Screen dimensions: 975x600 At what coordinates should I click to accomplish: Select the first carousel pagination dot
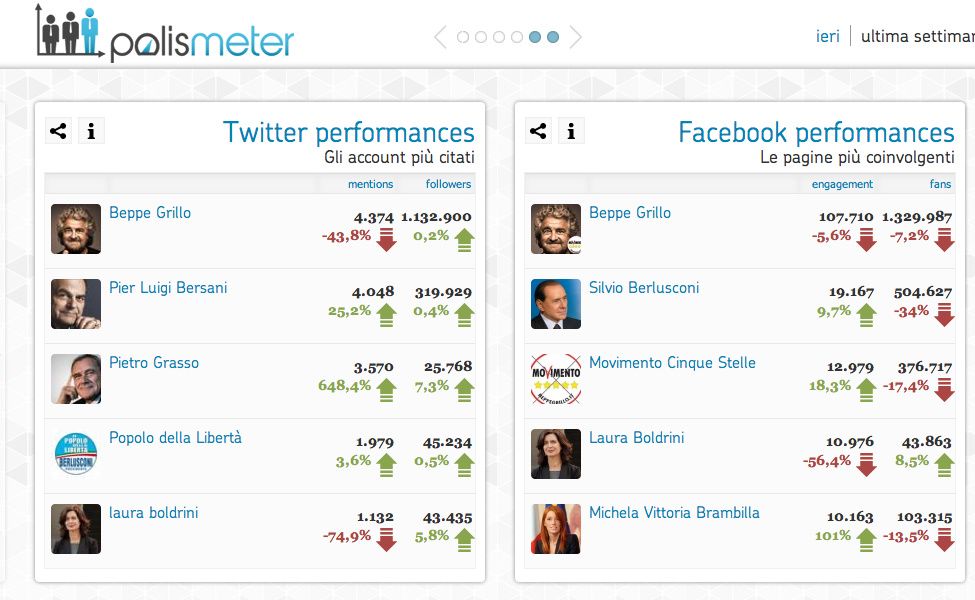point(463,37)
